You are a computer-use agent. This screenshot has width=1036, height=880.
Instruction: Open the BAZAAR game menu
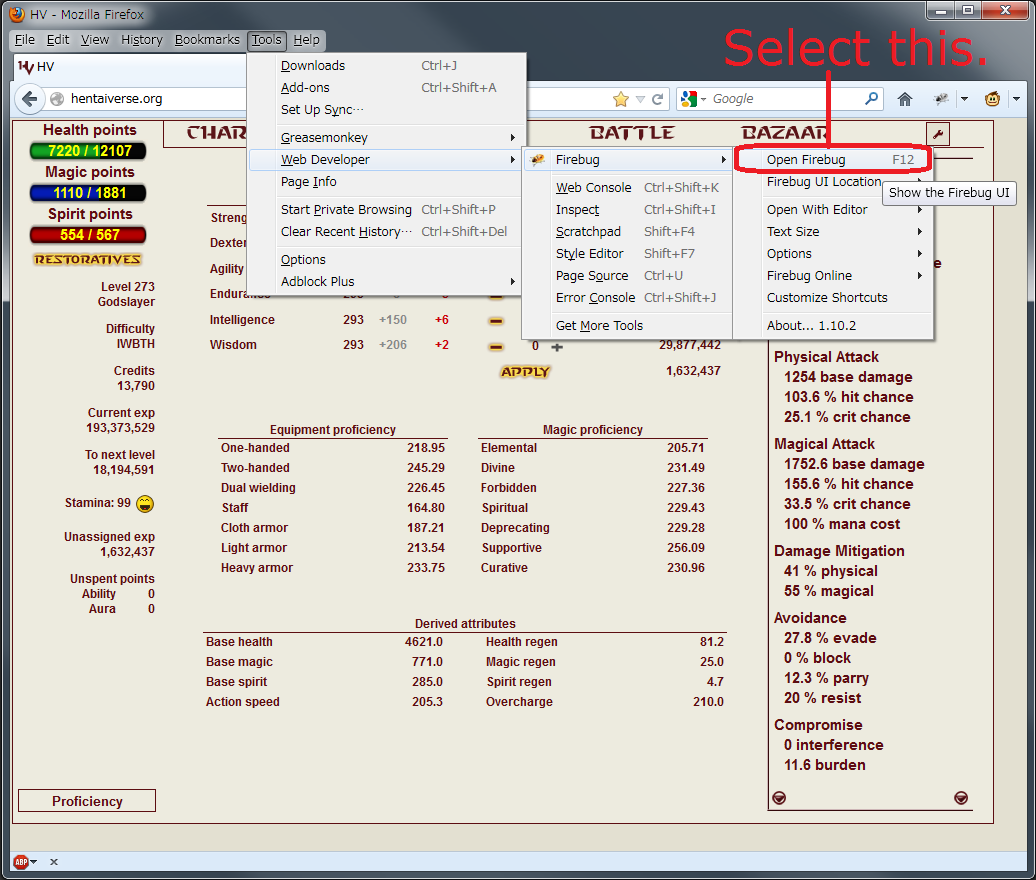[784, 133]
